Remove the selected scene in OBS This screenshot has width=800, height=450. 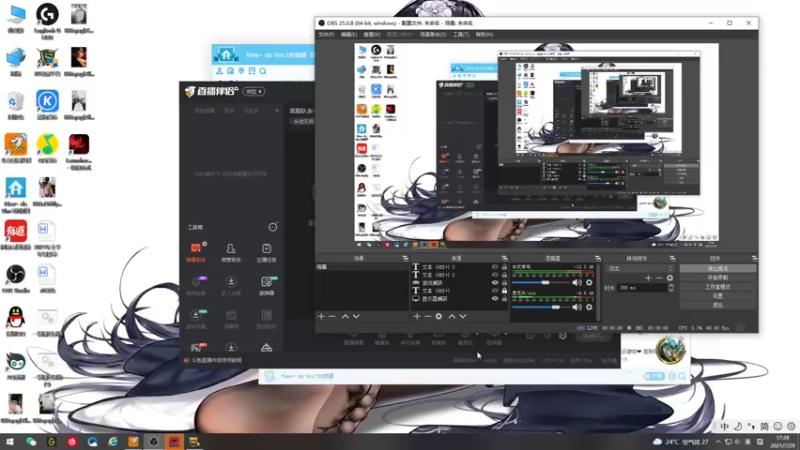(x=332, y=316)
